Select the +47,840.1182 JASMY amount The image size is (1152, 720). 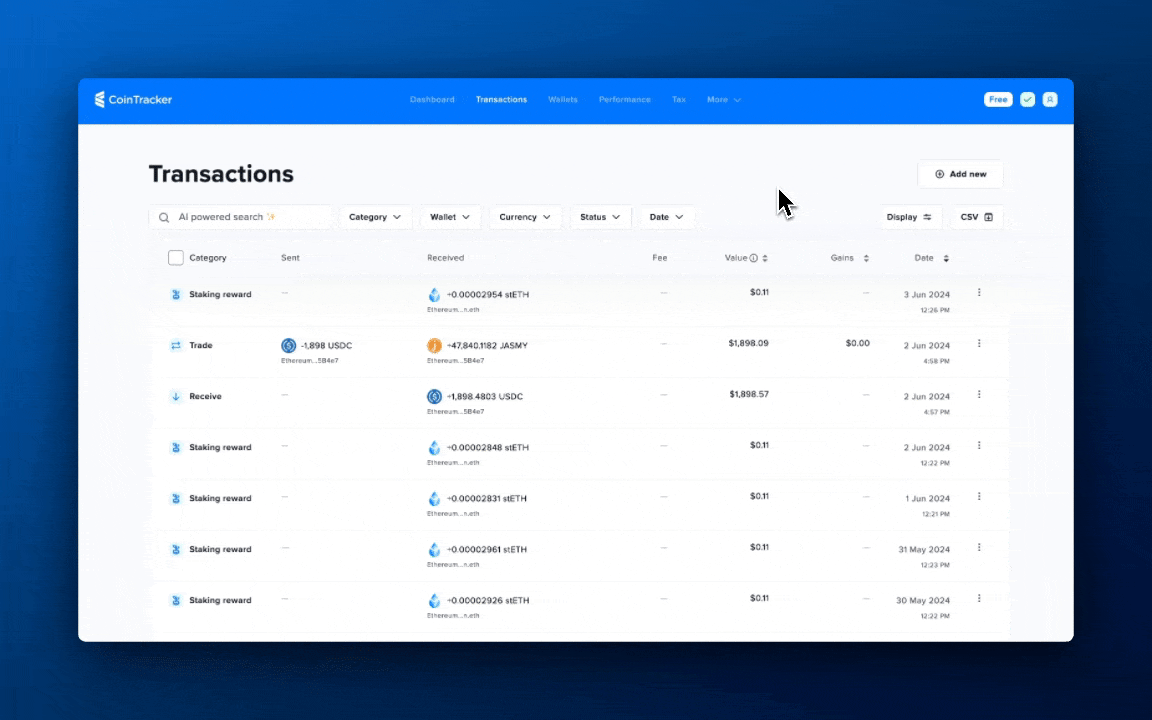point(487,345)
